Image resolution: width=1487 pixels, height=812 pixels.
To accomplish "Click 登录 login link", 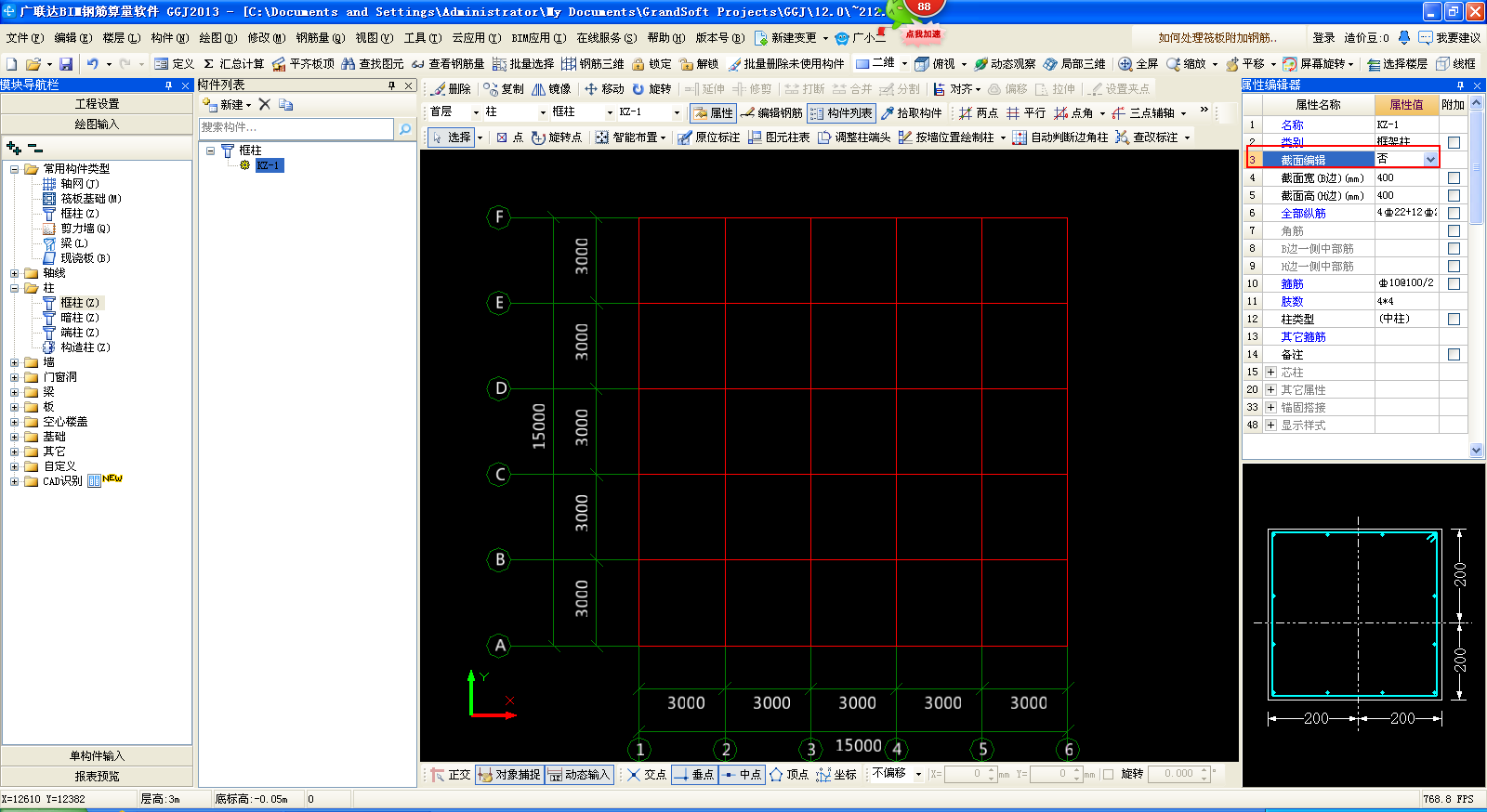I will tap(1323, 38).
